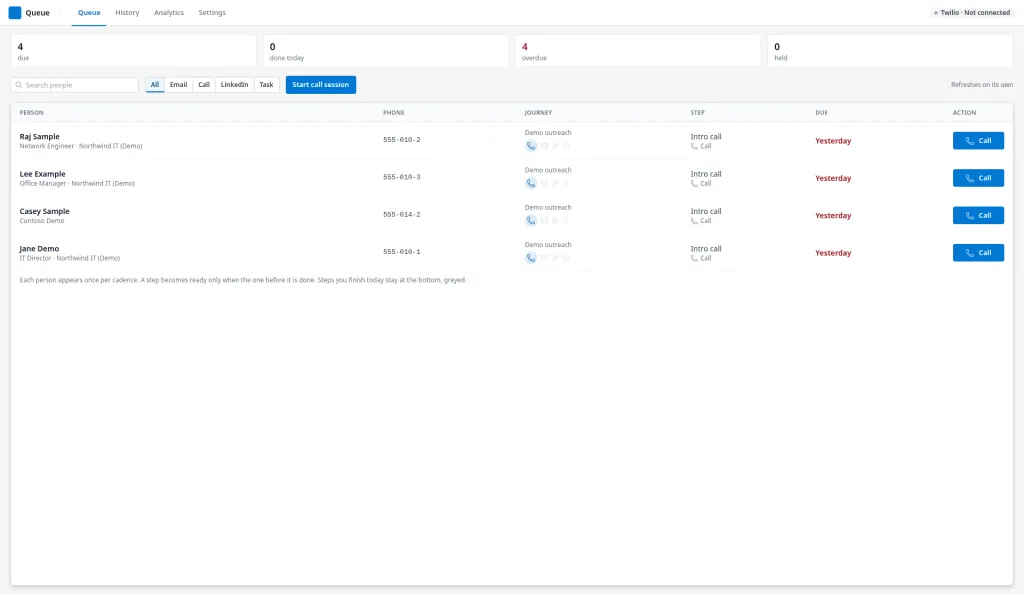Screen dimensions: 1024x594
Task: Switch to the History tab
Action: [127, 12]
